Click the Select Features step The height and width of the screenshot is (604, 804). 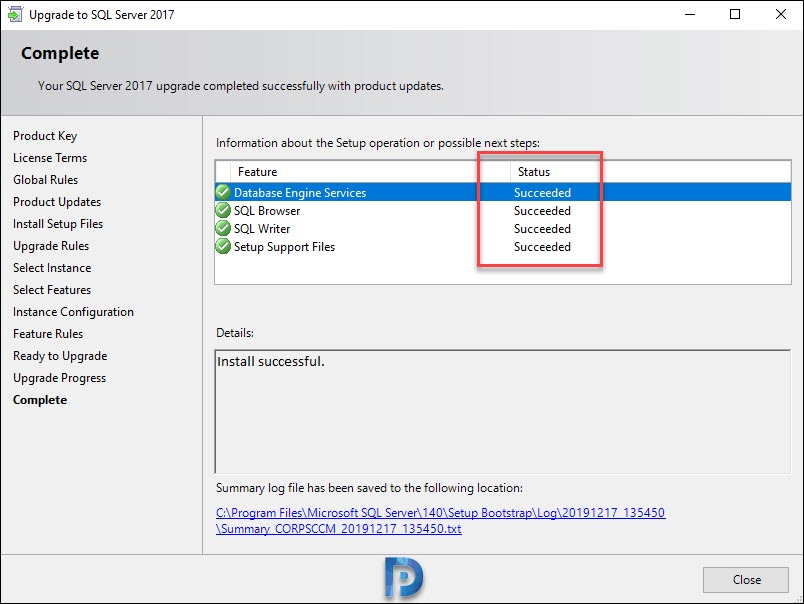[52, 290]
